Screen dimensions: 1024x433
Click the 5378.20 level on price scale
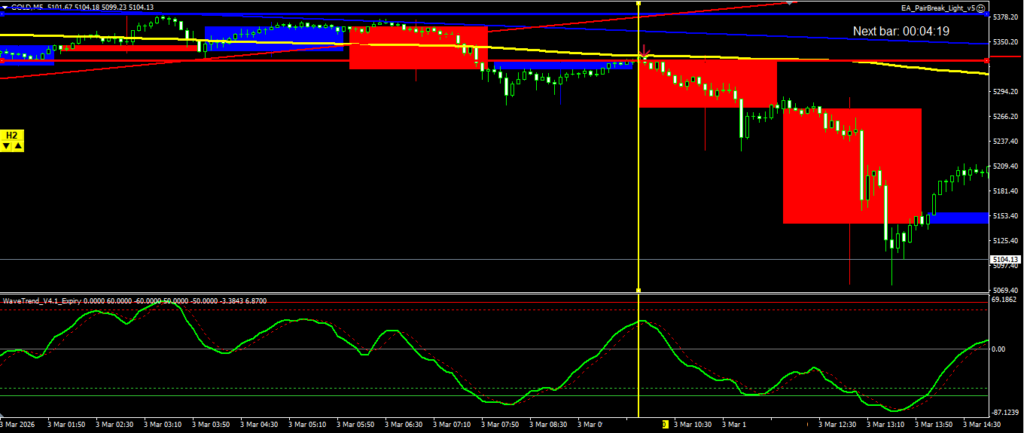(1005, 17)
